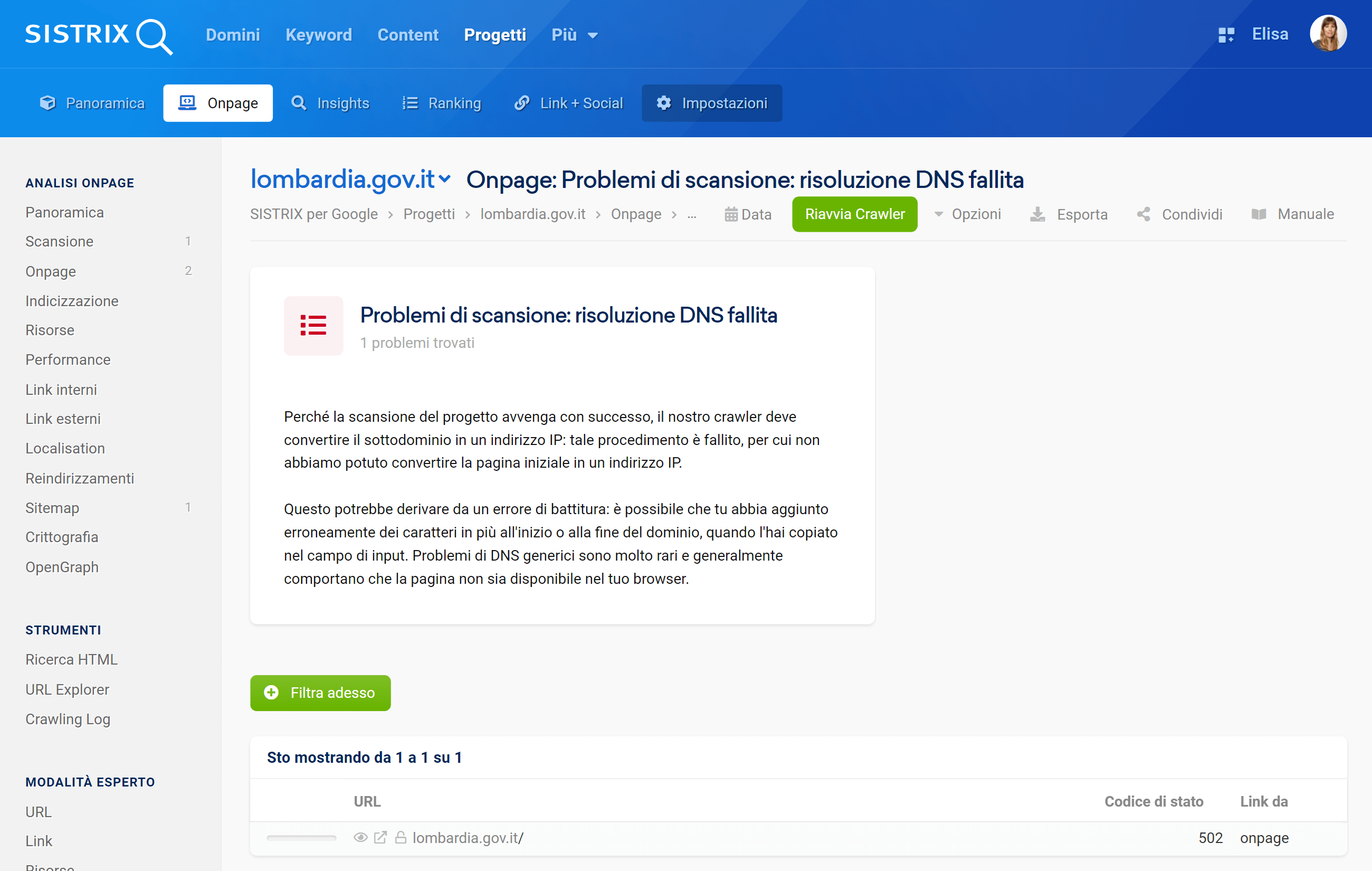
Task: Select the Progetti menu item
Action: pos(496,35)
